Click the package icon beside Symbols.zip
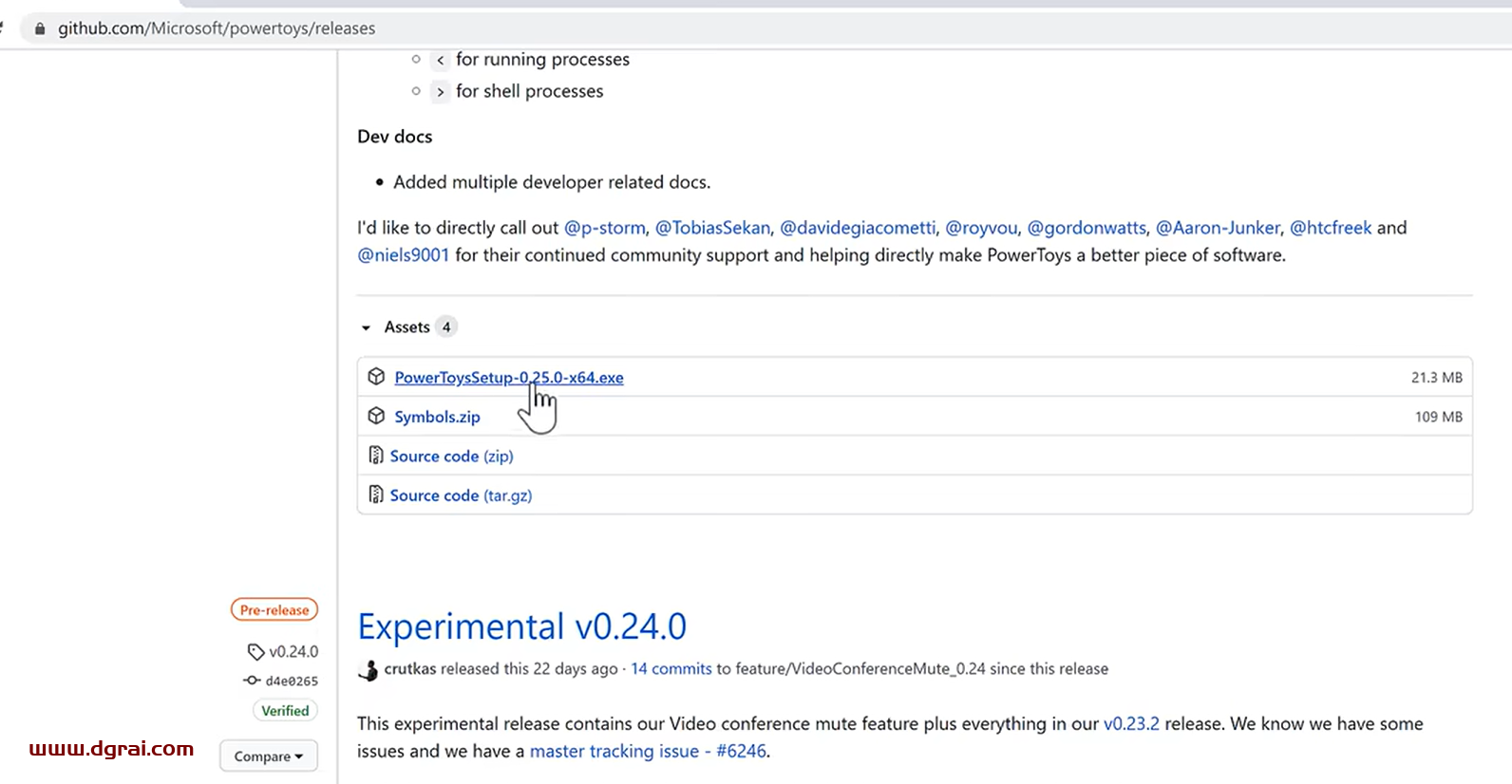 pos(376,417)
